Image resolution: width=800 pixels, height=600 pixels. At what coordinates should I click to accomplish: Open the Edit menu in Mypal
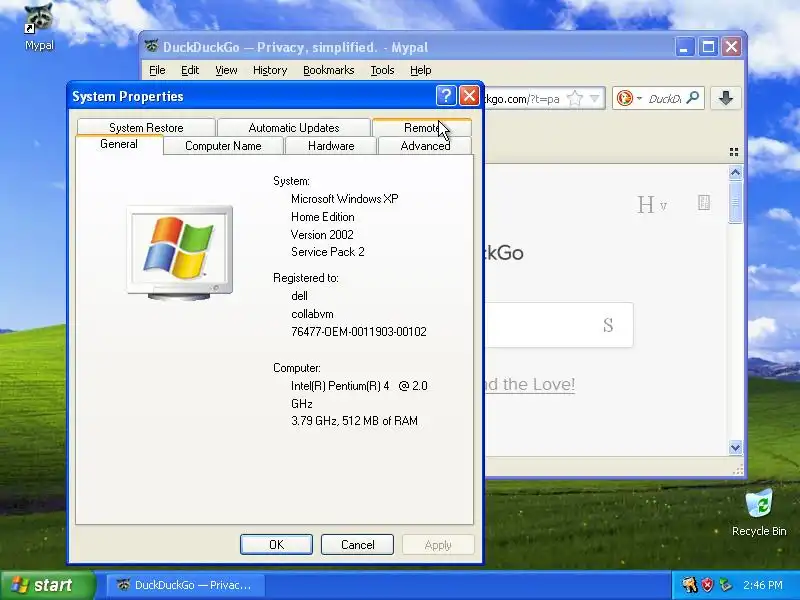190,70
